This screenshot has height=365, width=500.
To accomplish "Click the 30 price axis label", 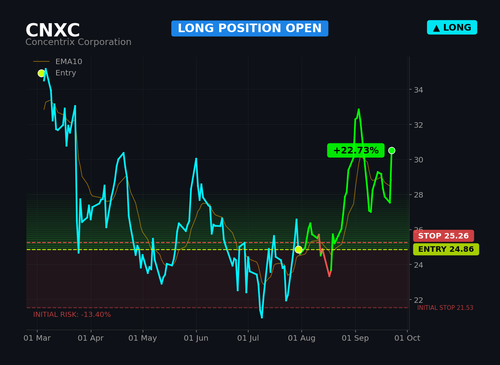I will tap(418, 160).
